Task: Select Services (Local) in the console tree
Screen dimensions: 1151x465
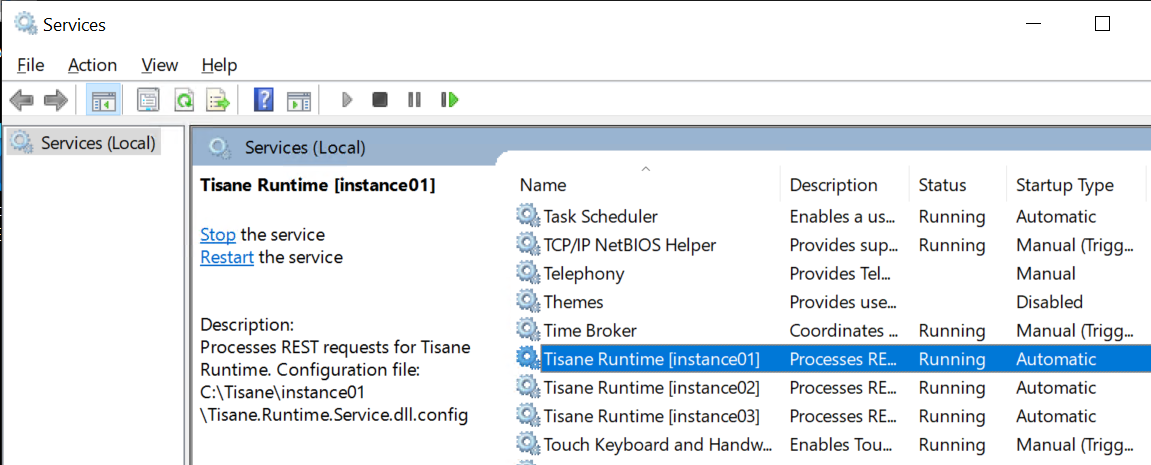Action: coord(84,143)
